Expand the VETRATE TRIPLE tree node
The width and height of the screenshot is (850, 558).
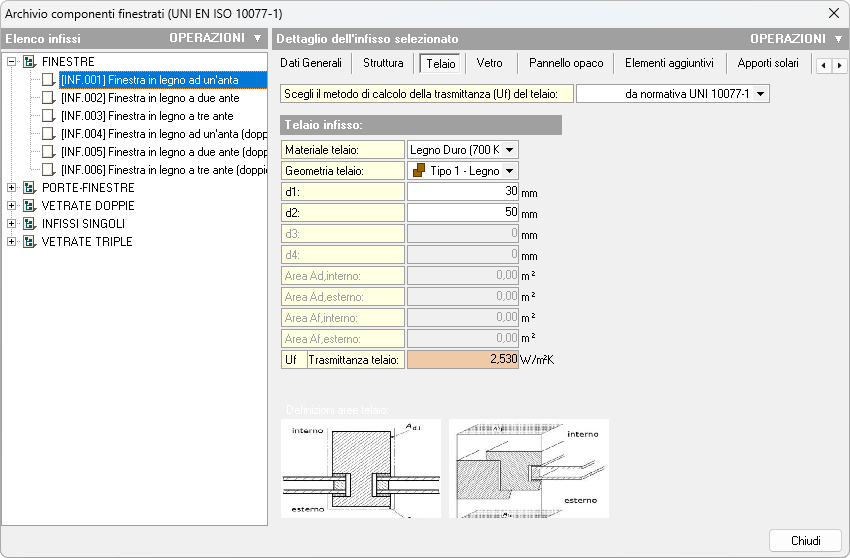[12, 242]
